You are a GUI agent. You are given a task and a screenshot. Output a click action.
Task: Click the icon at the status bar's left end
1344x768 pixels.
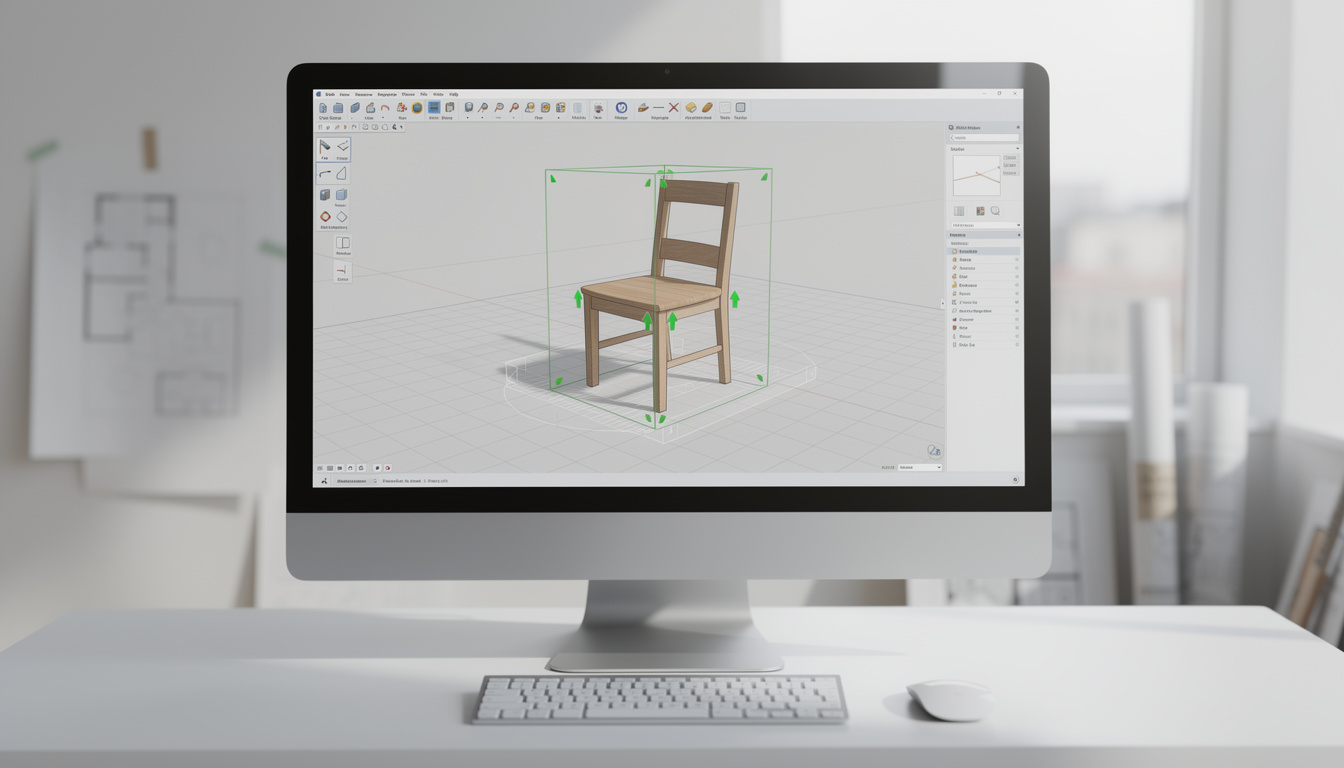[x=324, y=481]
